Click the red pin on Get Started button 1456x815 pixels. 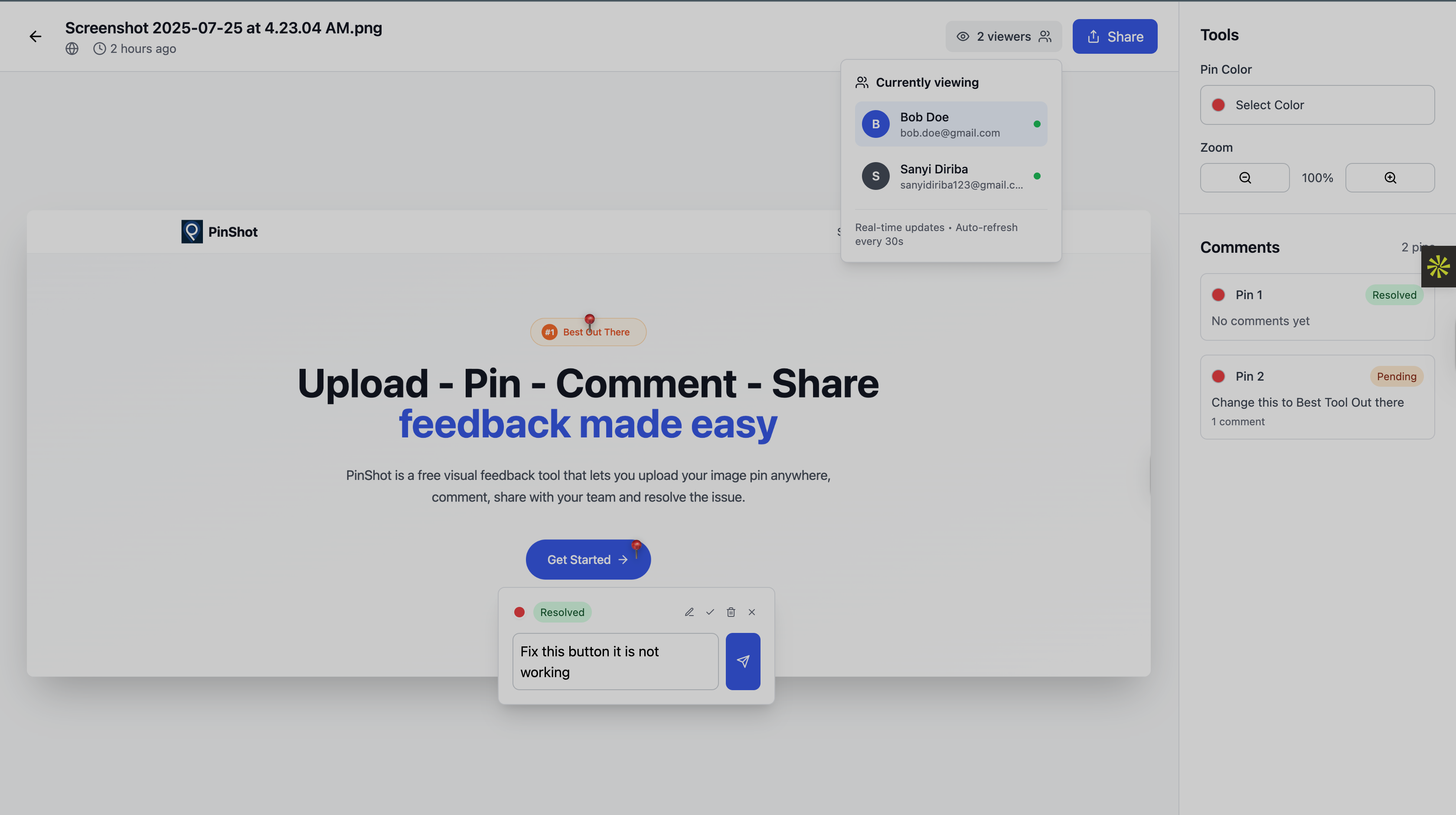tap(637, 547)
